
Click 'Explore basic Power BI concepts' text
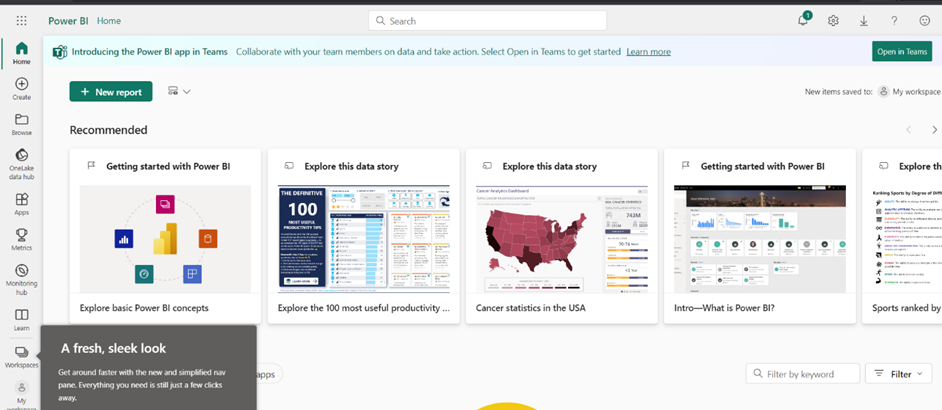(x=144, y=308)
